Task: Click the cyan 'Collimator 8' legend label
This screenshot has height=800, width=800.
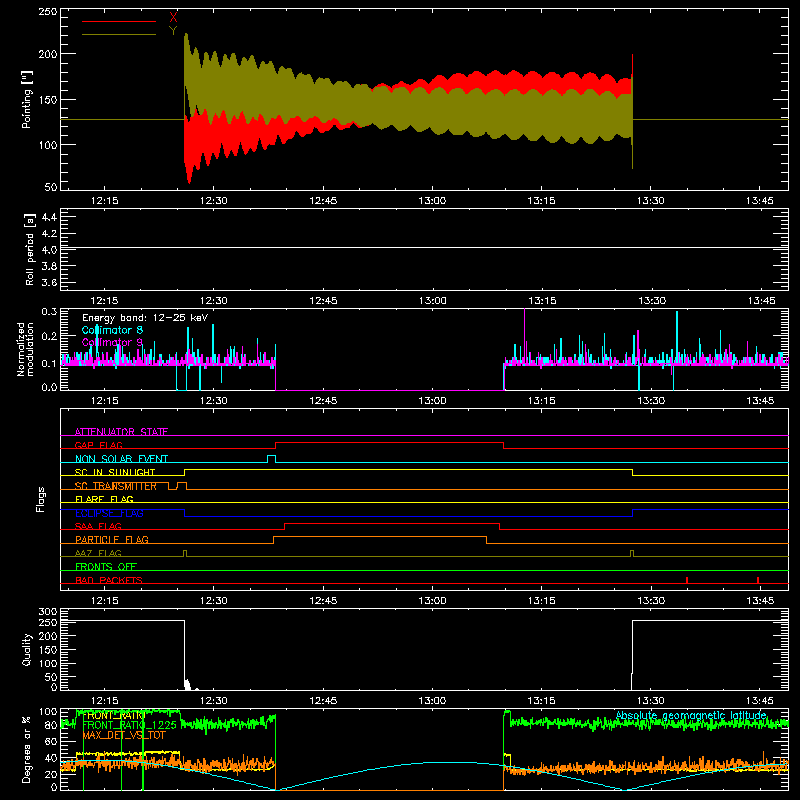Action: pyautogui.click(x=112, y=330)
